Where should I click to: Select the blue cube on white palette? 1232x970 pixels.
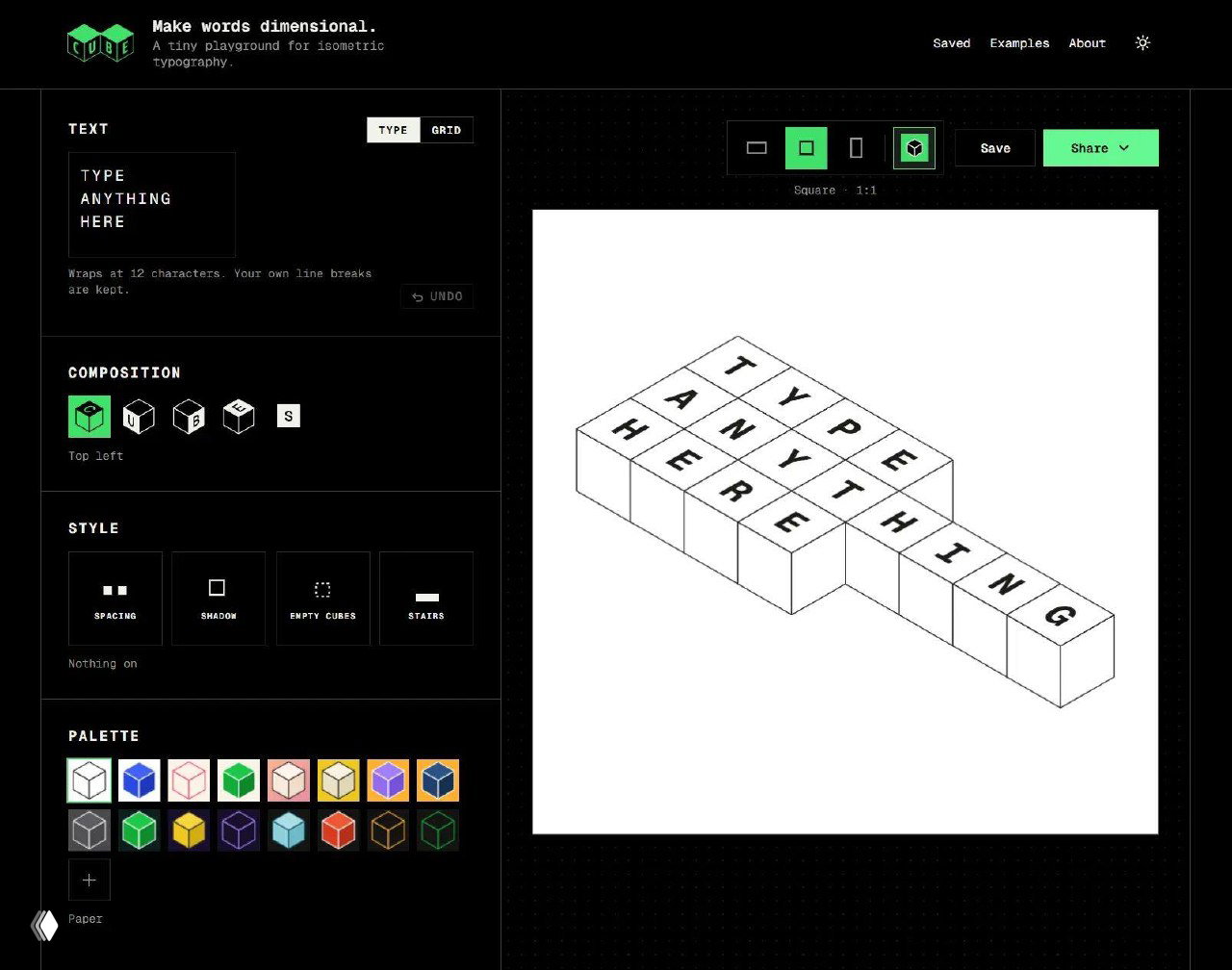point(140,780)
